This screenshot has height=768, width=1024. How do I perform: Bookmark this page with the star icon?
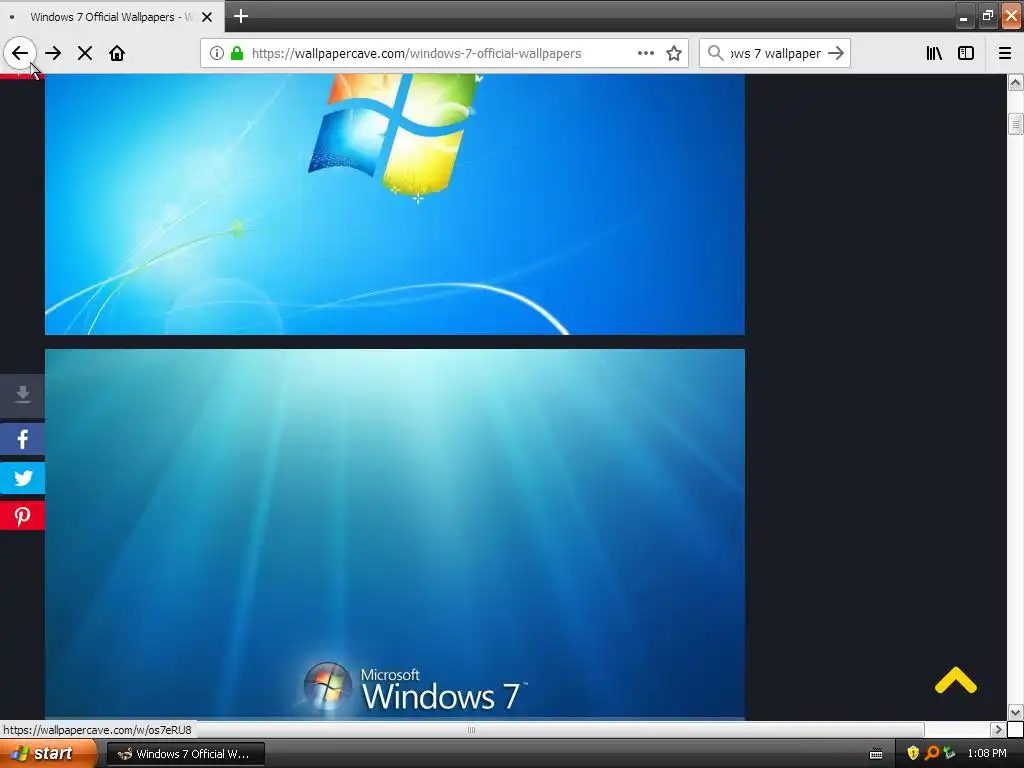tap(674, 53)
